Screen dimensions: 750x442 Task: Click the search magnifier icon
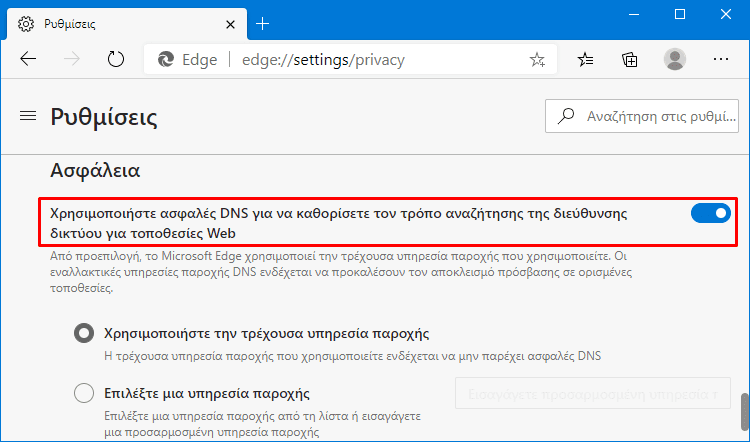tap(566, 116)
